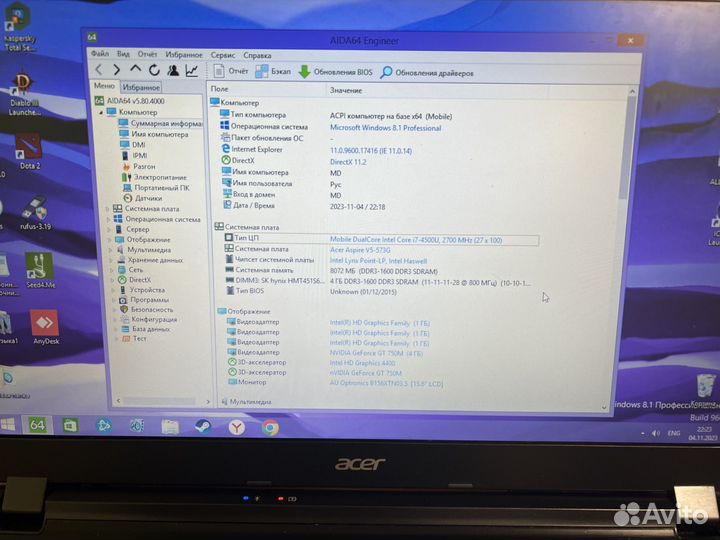Viewport: 720px width, 540px height.
Task: Open the Справка menu
Action: tap(257, 56)
